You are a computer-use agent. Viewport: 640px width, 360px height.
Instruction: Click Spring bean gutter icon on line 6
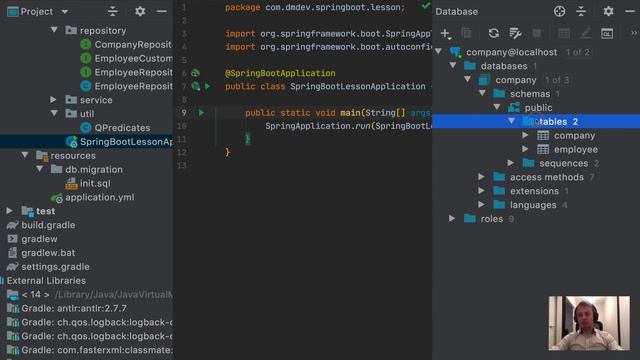pos(196,73)
